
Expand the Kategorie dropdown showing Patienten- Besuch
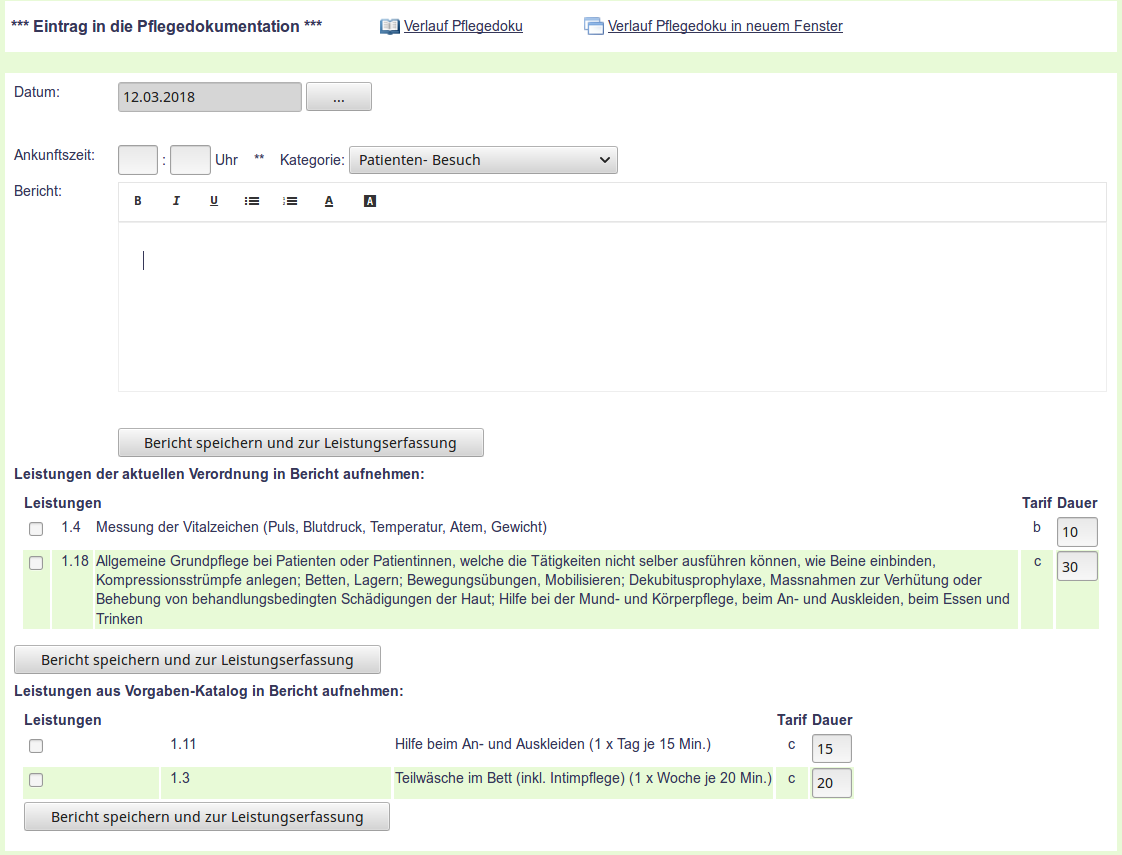[x=483, y=160]
